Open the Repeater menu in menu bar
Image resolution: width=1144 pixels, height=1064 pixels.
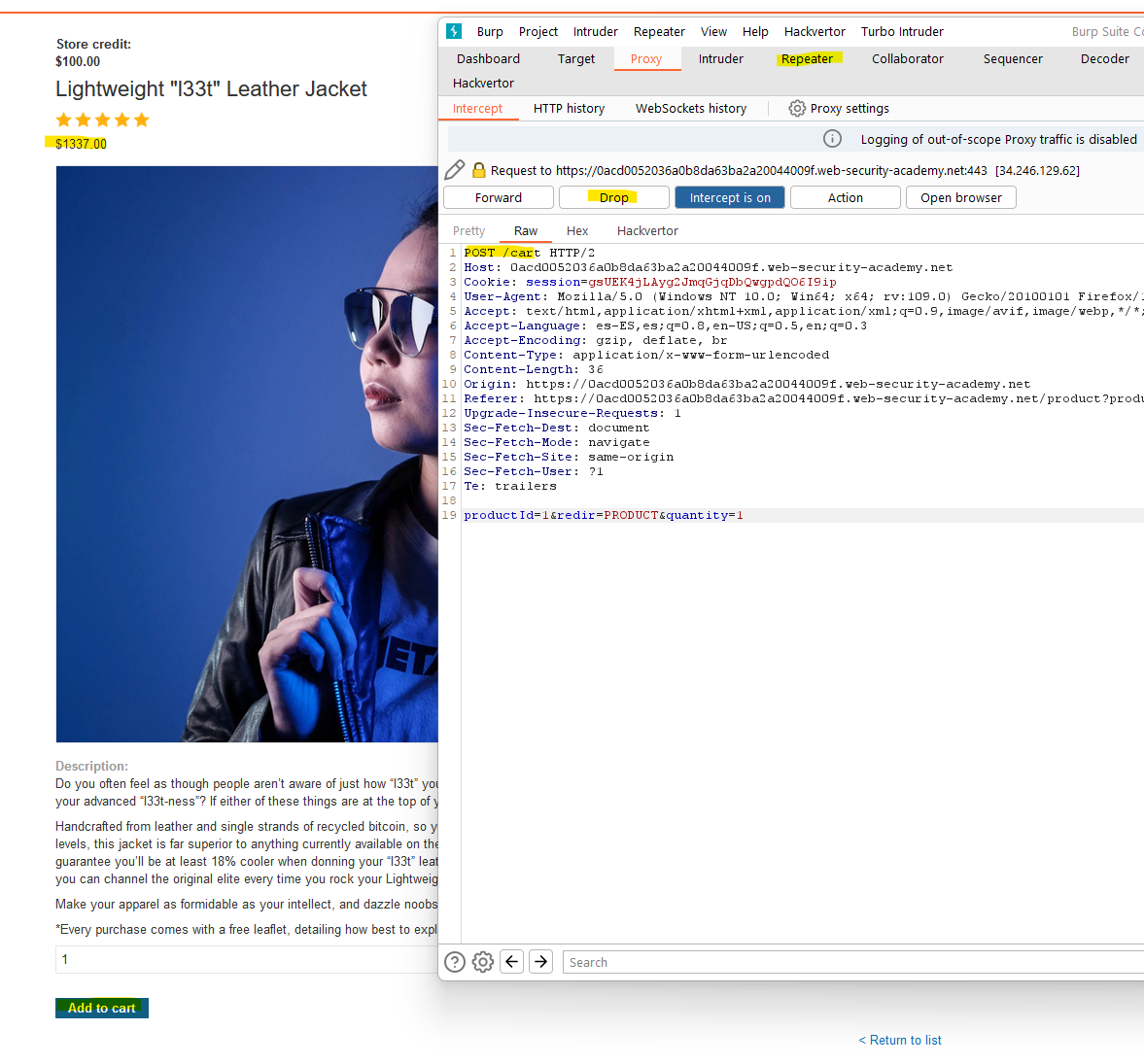pos(659,32)
